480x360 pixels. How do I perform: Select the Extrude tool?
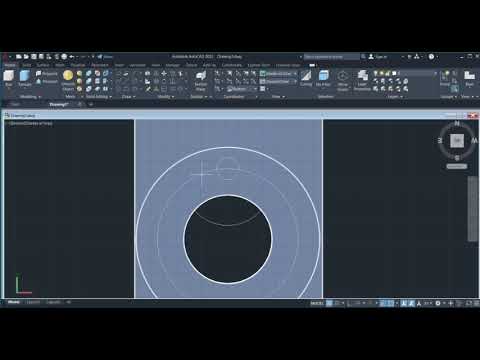pyautogui.click(x=25, y=78)
